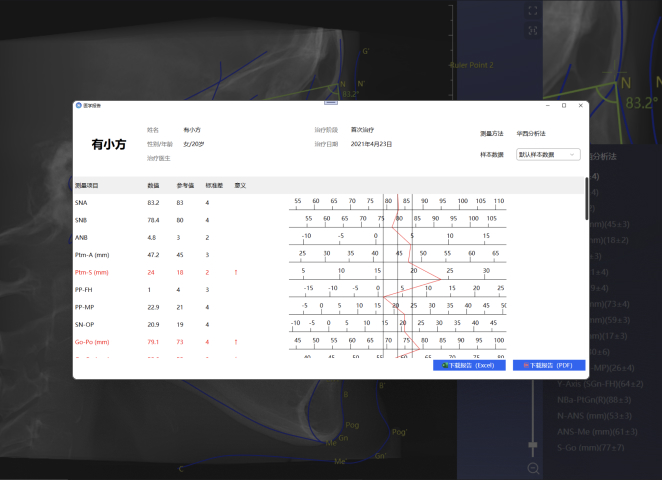Select the S-Go (mm) item in the list
Viewport: 662px width, 480px height.
tap(591, 447)
